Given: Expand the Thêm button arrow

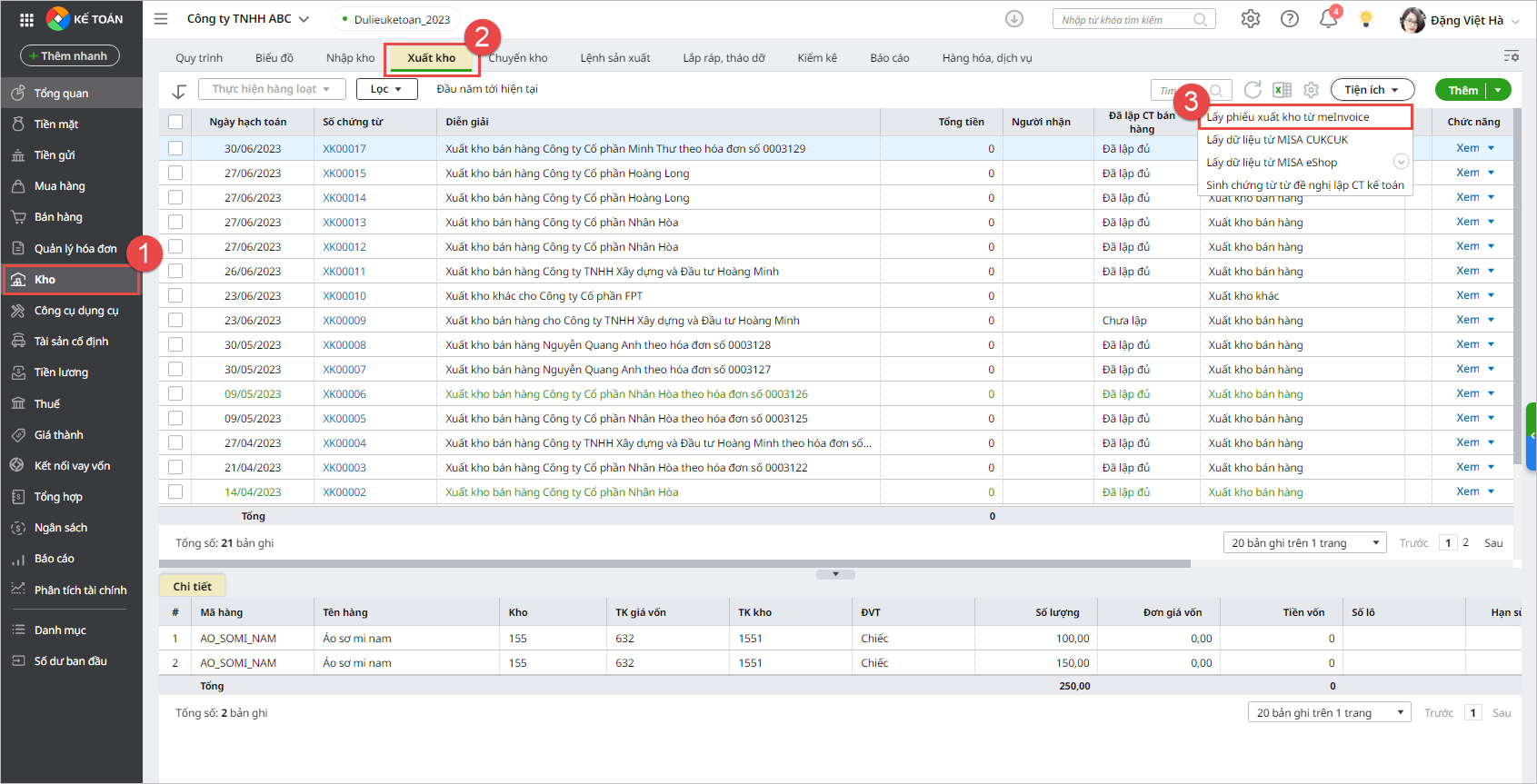Looking at the screenshot, I should tap(1498, 90).
